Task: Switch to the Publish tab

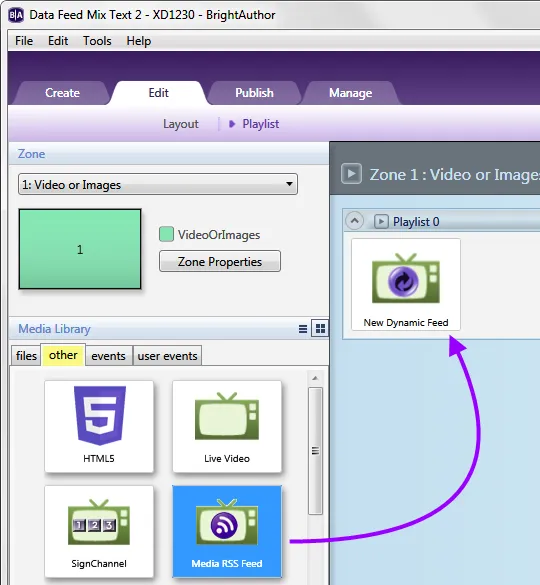Action: 255,93
